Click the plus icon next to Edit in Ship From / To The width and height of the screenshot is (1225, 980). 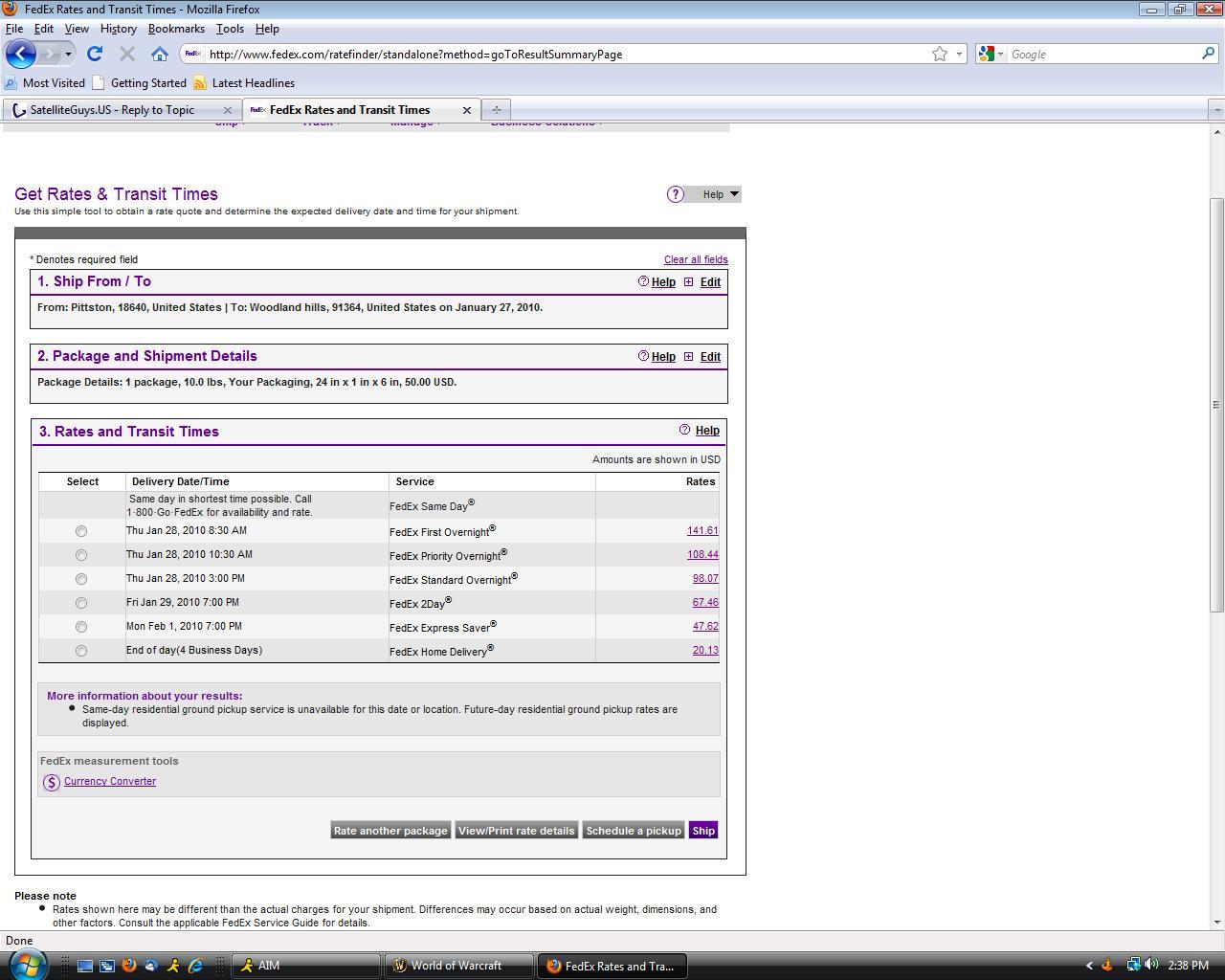(688, 282)
